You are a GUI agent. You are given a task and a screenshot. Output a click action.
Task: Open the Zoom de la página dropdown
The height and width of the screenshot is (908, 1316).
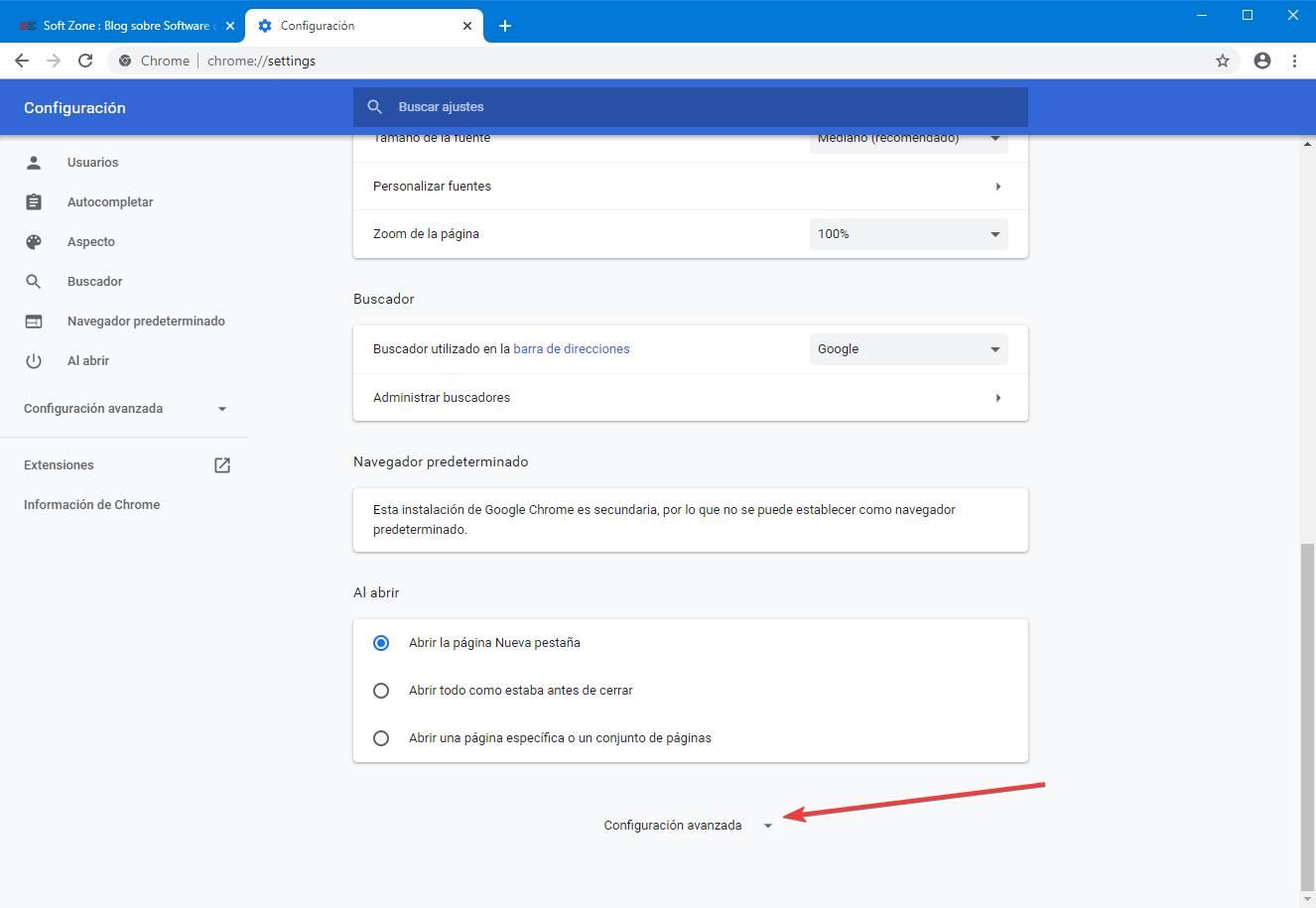pos(909,234)
